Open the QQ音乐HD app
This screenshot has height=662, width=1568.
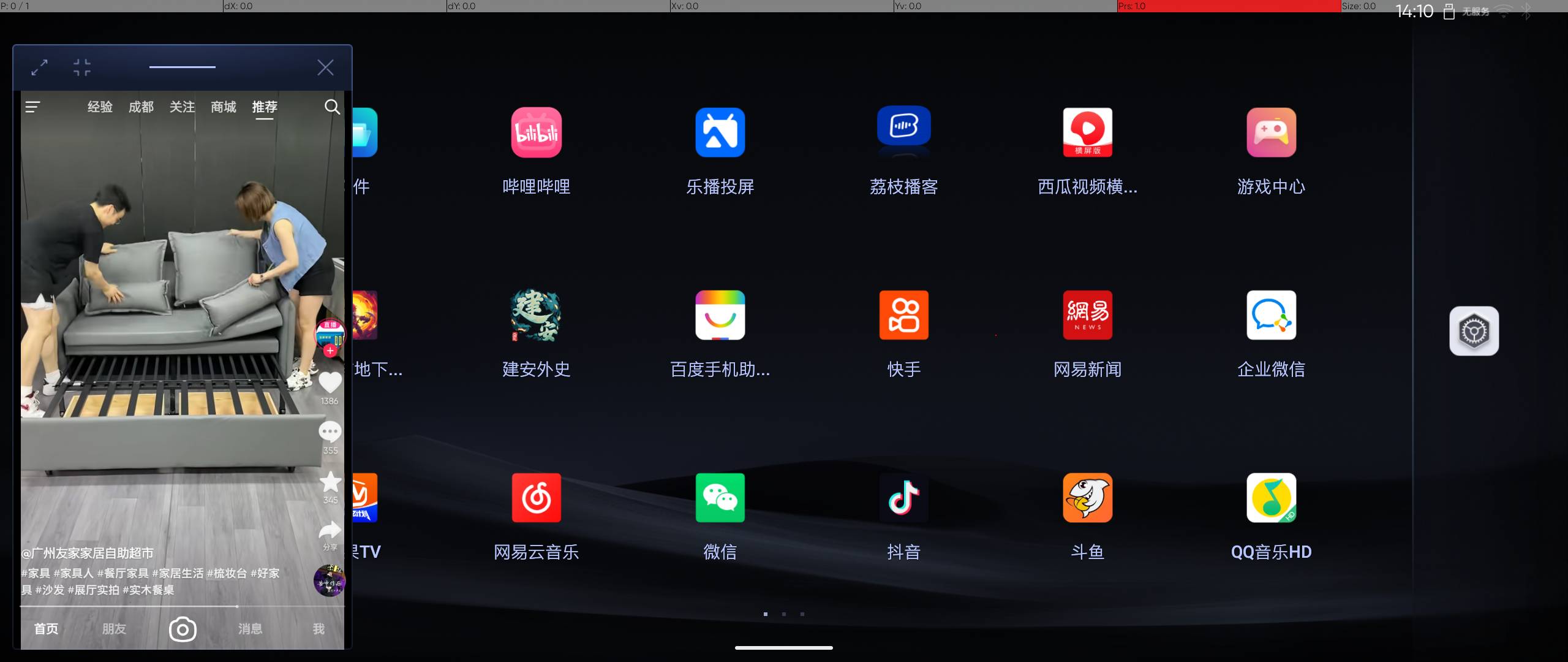pos(1271,498)
